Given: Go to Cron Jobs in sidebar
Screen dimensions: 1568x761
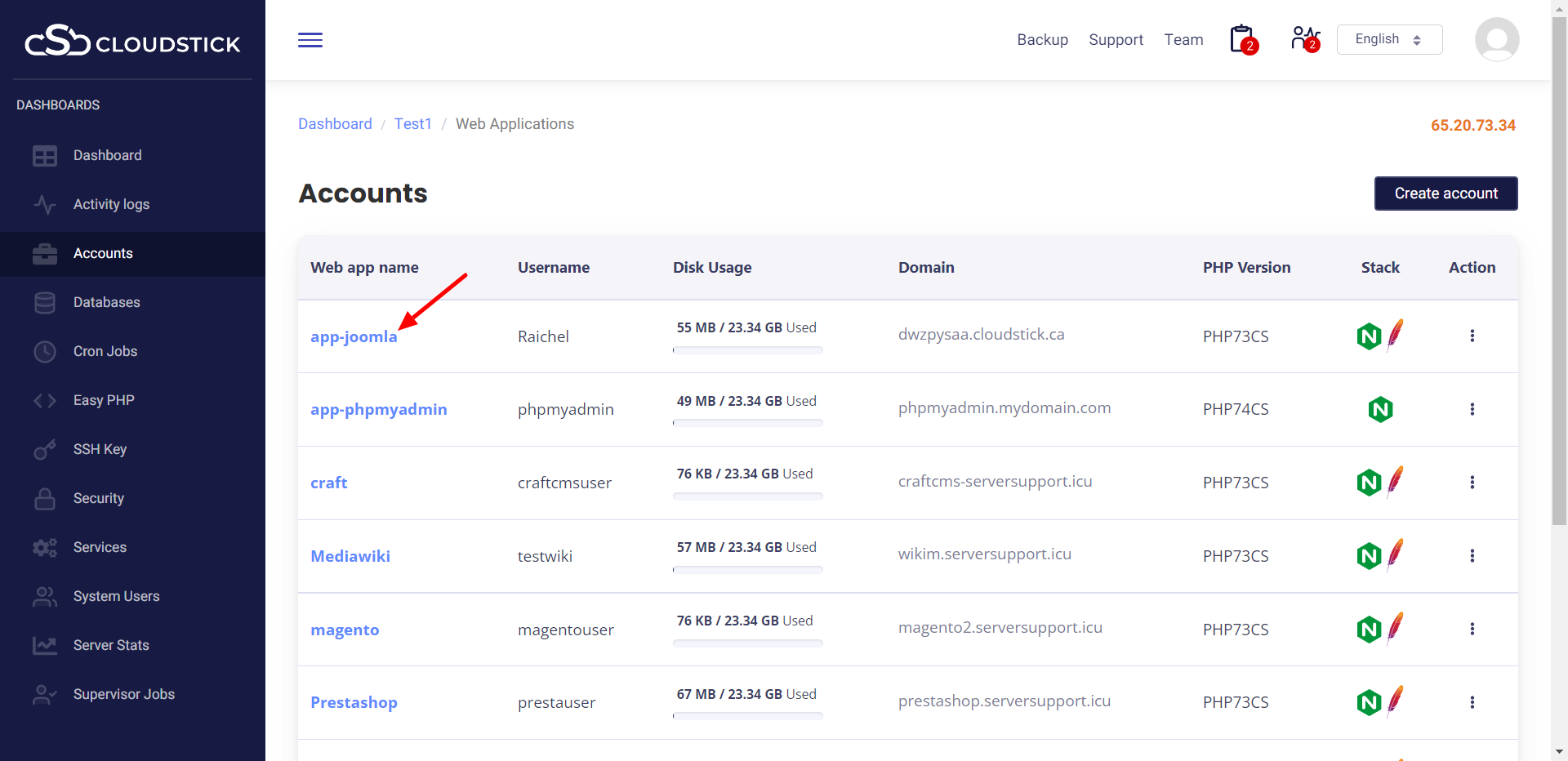Looking at the screenshot, I should click(x=105, y=351).
